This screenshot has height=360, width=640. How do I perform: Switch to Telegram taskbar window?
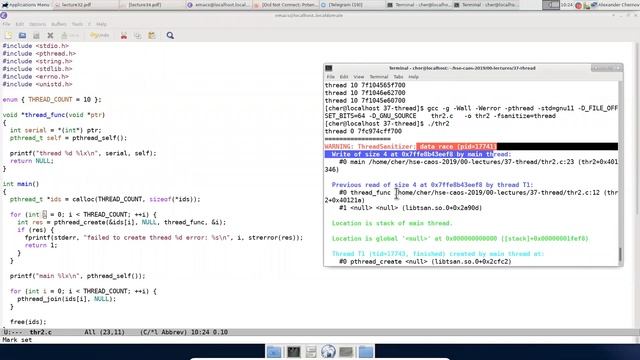351,5
